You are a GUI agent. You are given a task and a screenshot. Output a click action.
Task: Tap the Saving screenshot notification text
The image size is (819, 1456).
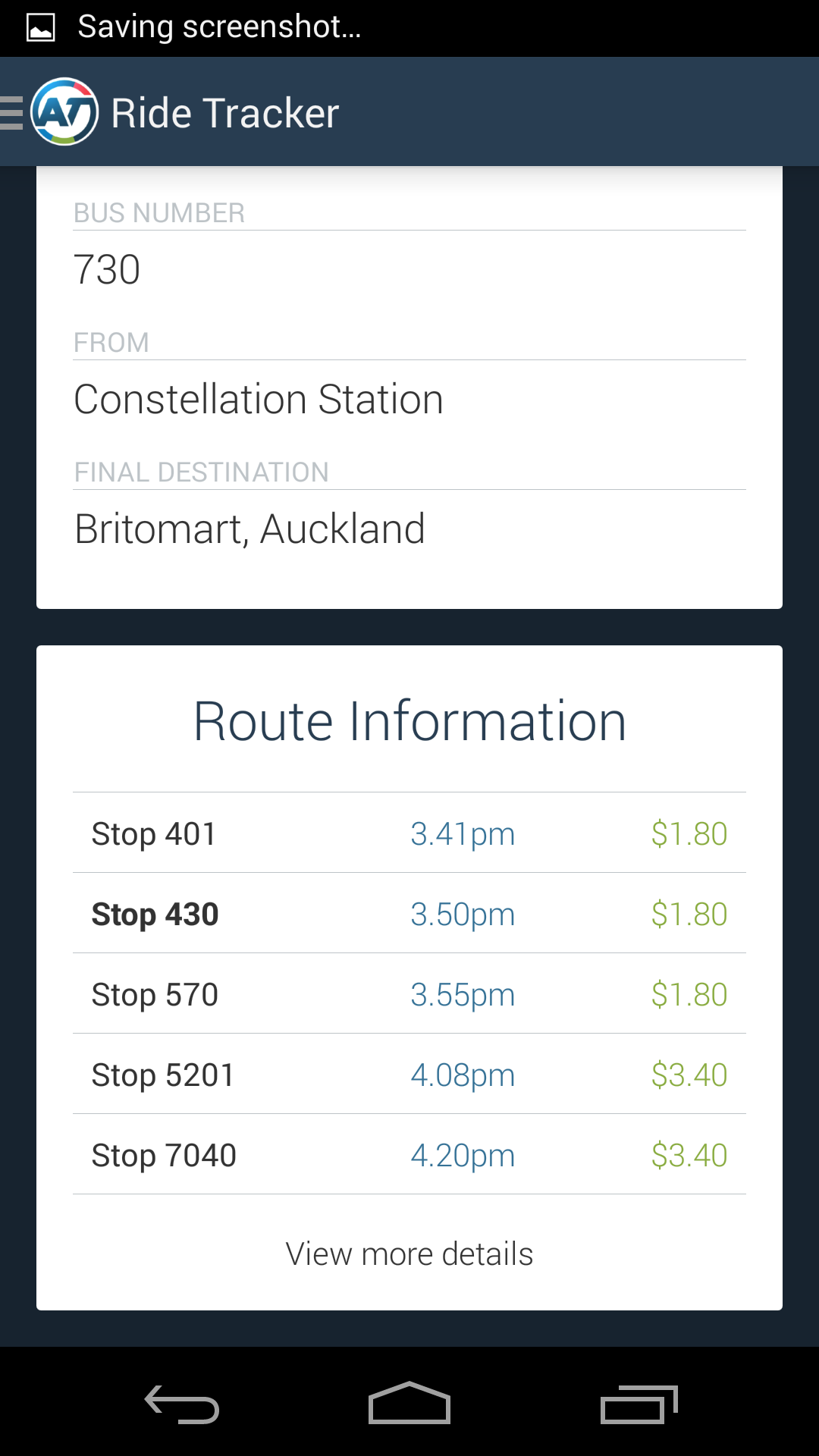219,27
